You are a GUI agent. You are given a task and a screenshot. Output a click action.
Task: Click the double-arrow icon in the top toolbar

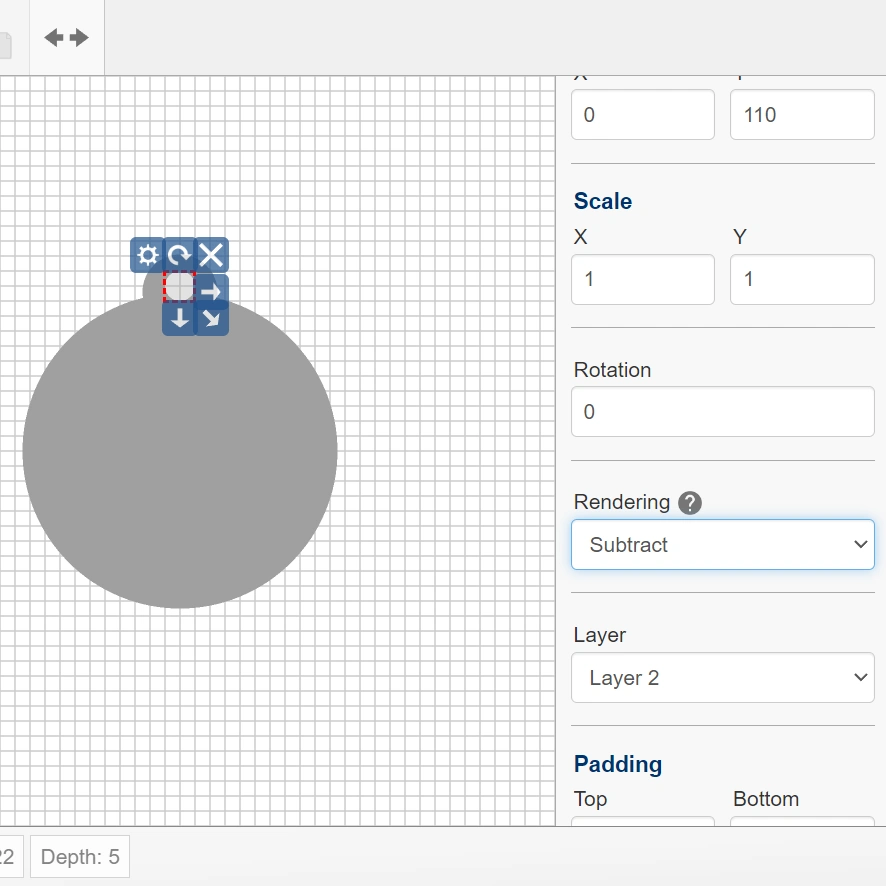click(x=67, y=38)
